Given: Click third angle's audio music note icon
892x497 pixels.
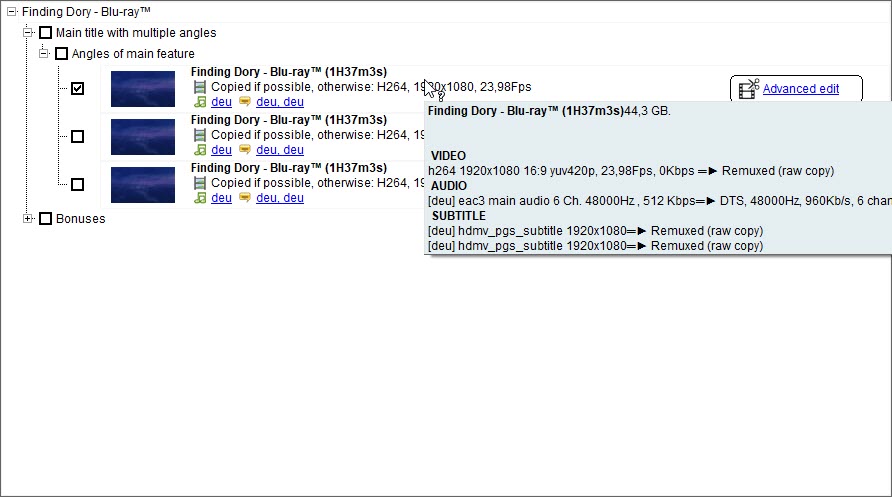Looking at the screenshot, I should pos(200,197).
